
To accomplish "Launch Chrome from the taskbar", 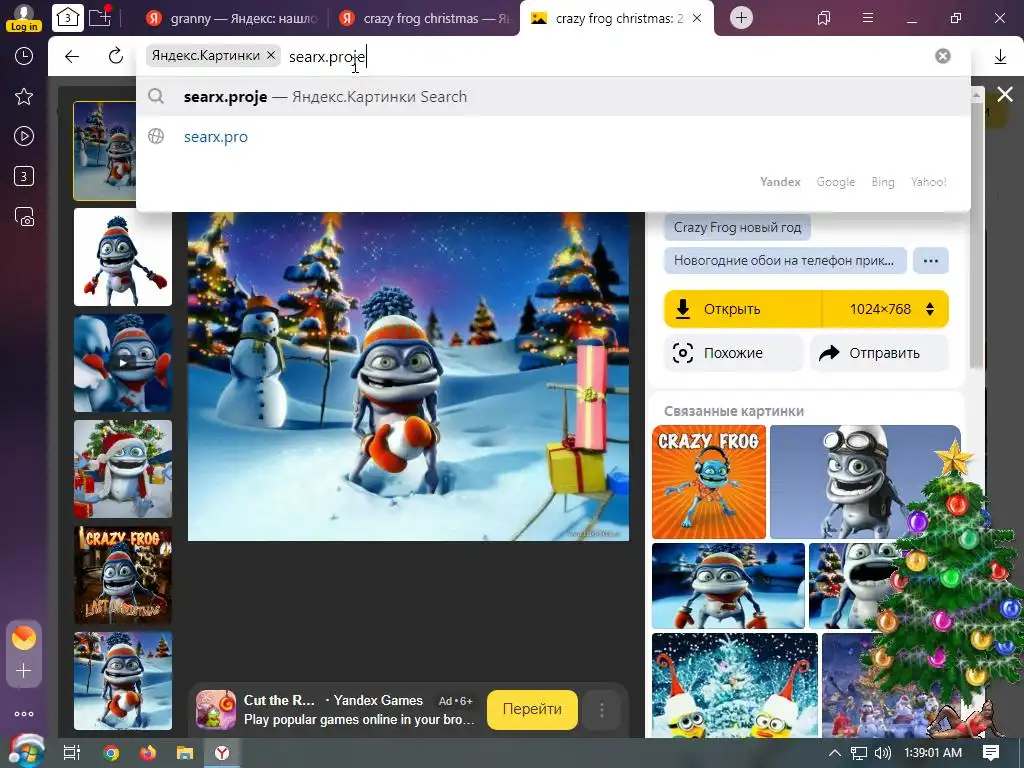I will coord(111,753).
